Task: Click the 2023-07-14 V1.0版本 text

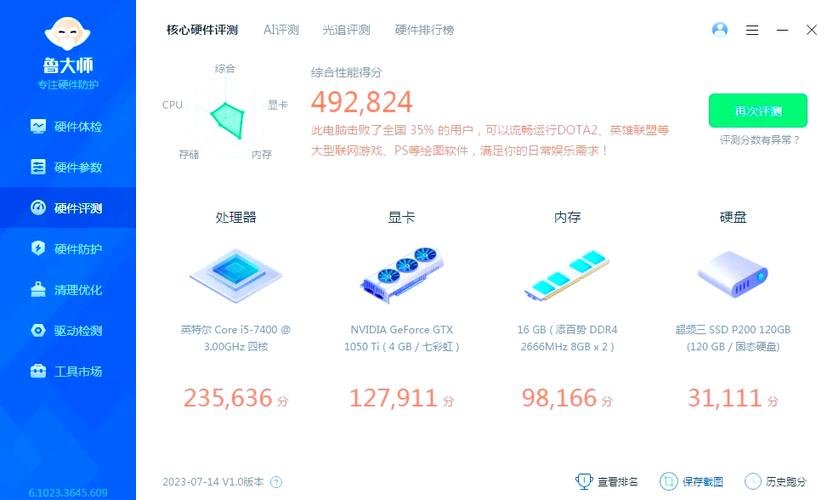Action: click(x=213, y=482)
